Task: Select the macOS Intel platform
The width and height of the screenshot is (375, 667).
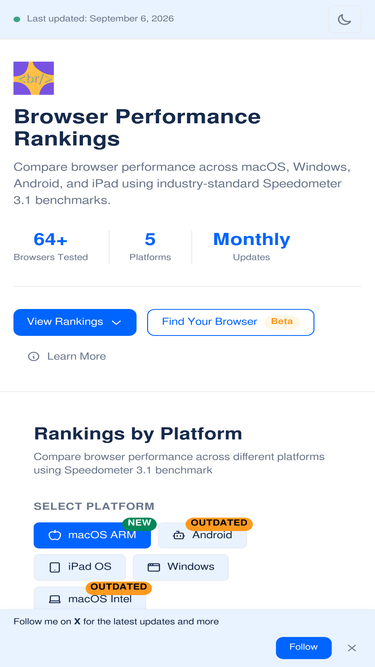Action: [90, 599]
